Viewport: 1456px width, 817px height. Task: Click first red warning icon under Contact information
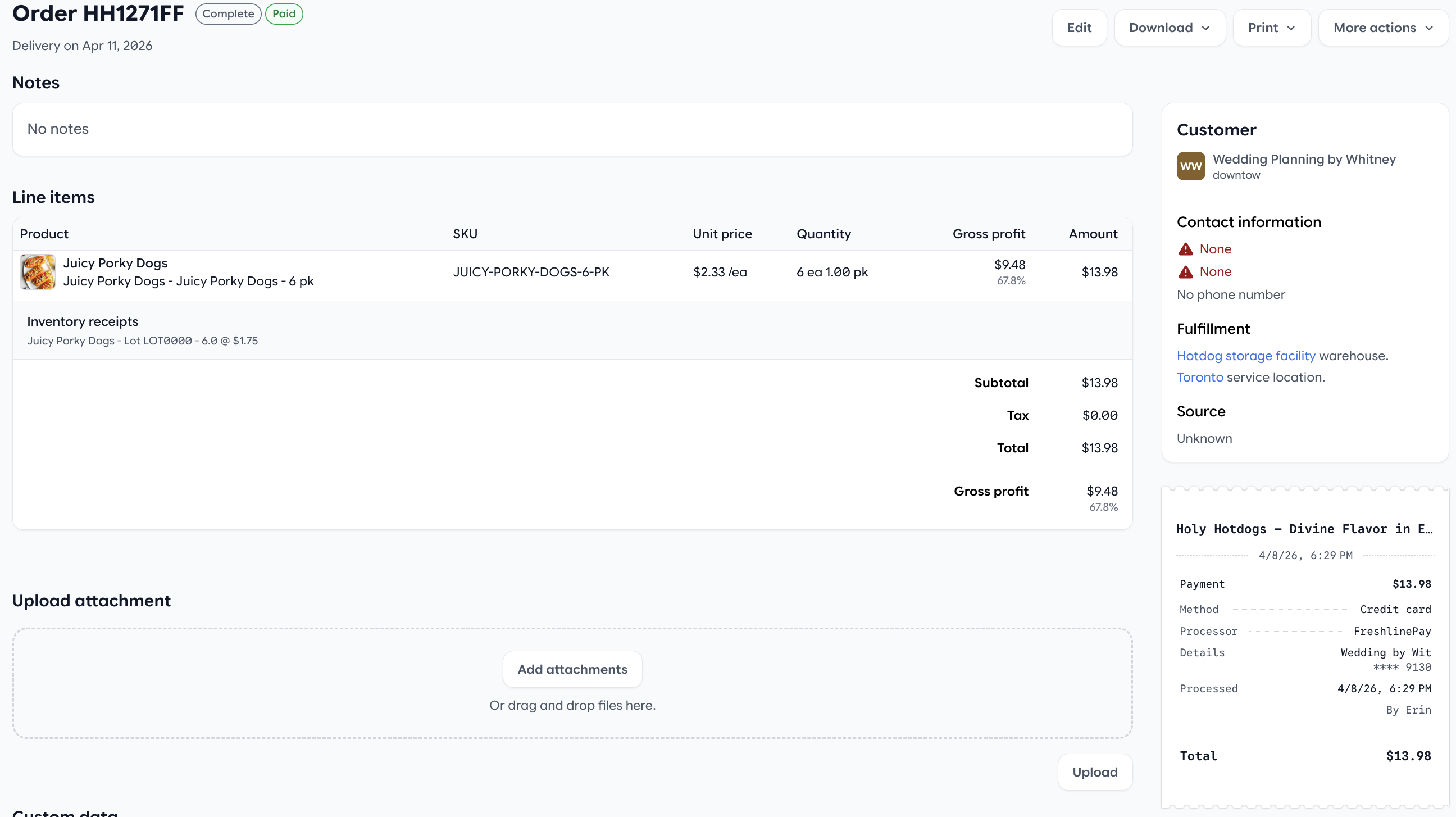coord(1185,249)
